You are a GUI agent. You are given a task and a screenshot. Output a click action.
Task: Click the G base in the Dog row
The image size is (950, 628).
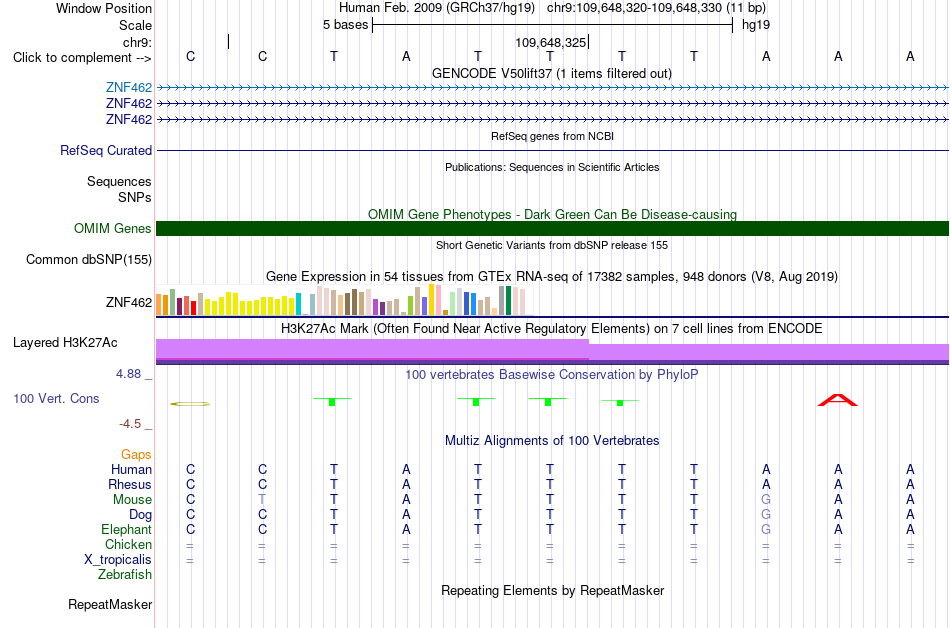pos(766,515)
